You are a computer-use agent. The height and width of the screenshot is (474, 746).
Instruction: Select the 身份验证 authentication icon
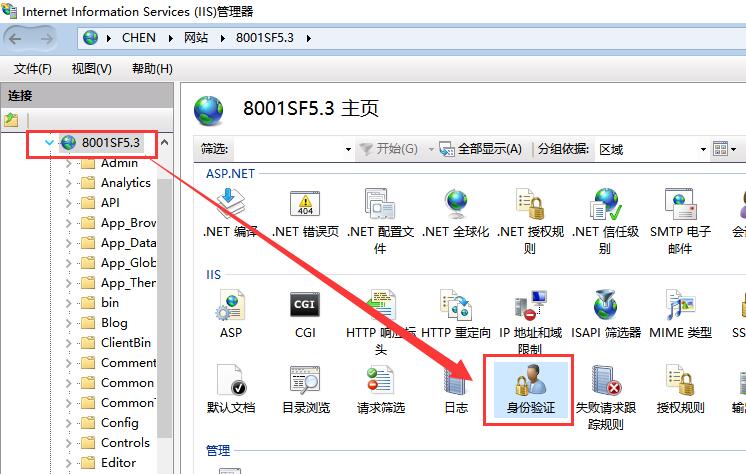530,389
